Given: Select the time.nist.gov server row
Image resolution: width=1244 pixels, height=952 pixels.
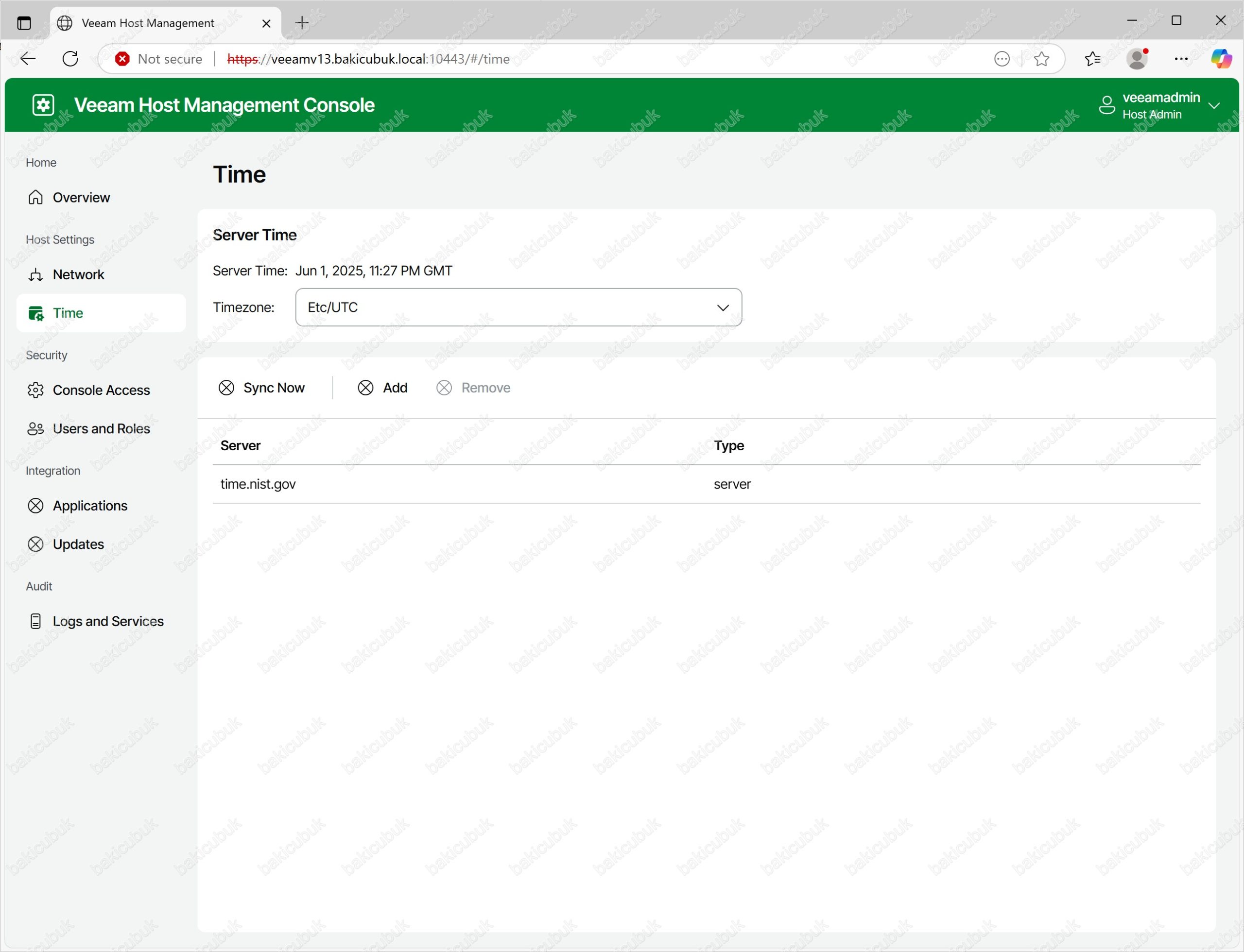Looking at the screenshot, I should pos(707,485).
